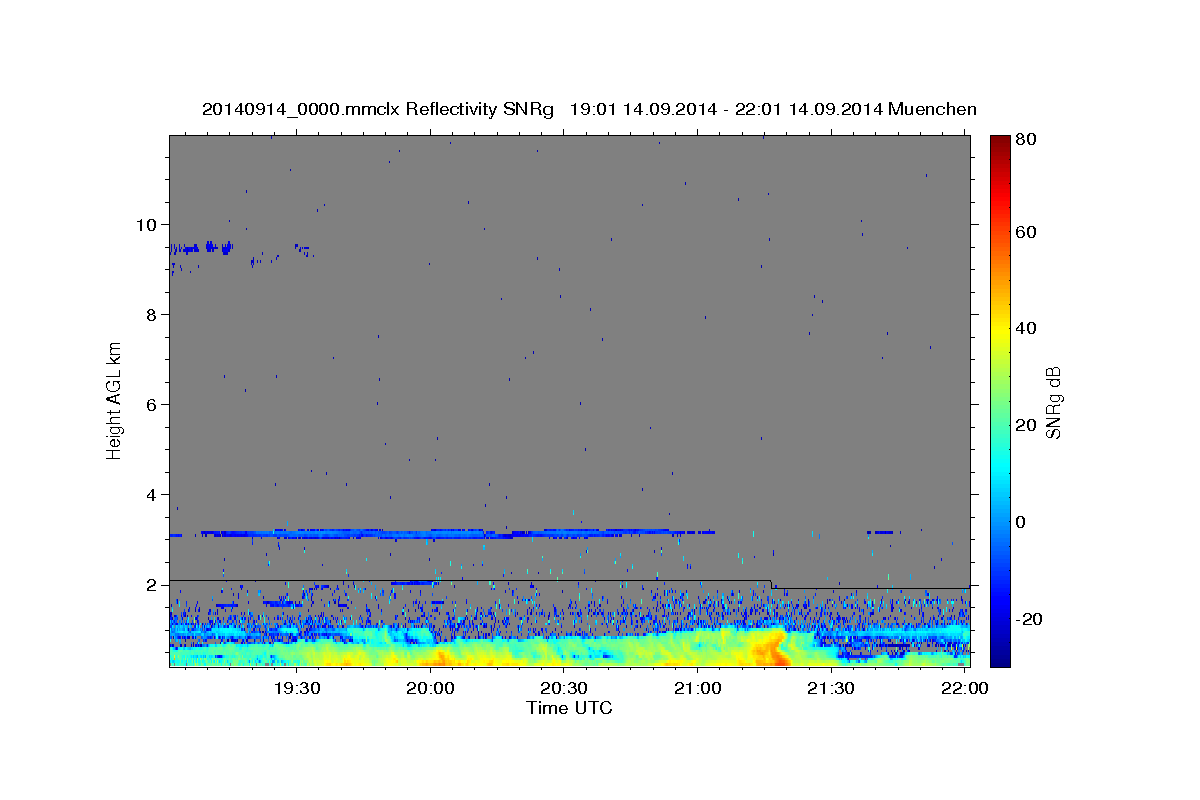
Task: Click the colorbar value 20
Action: tap(1028, 425)
